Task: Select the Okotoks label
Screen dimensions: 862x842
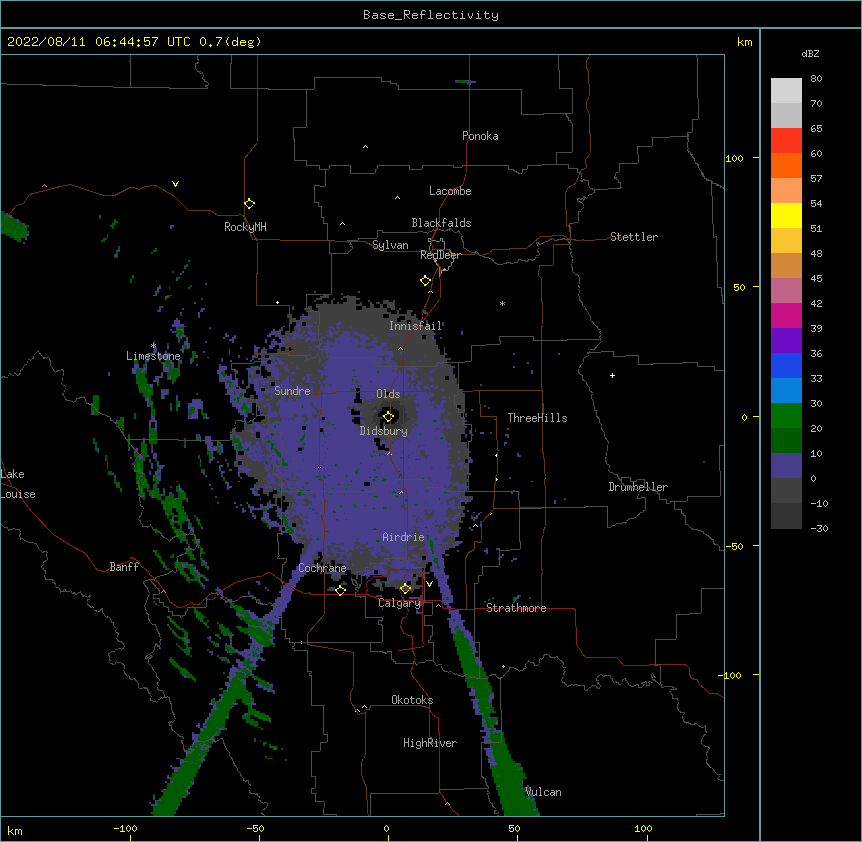Action: (x=412, y=700)
